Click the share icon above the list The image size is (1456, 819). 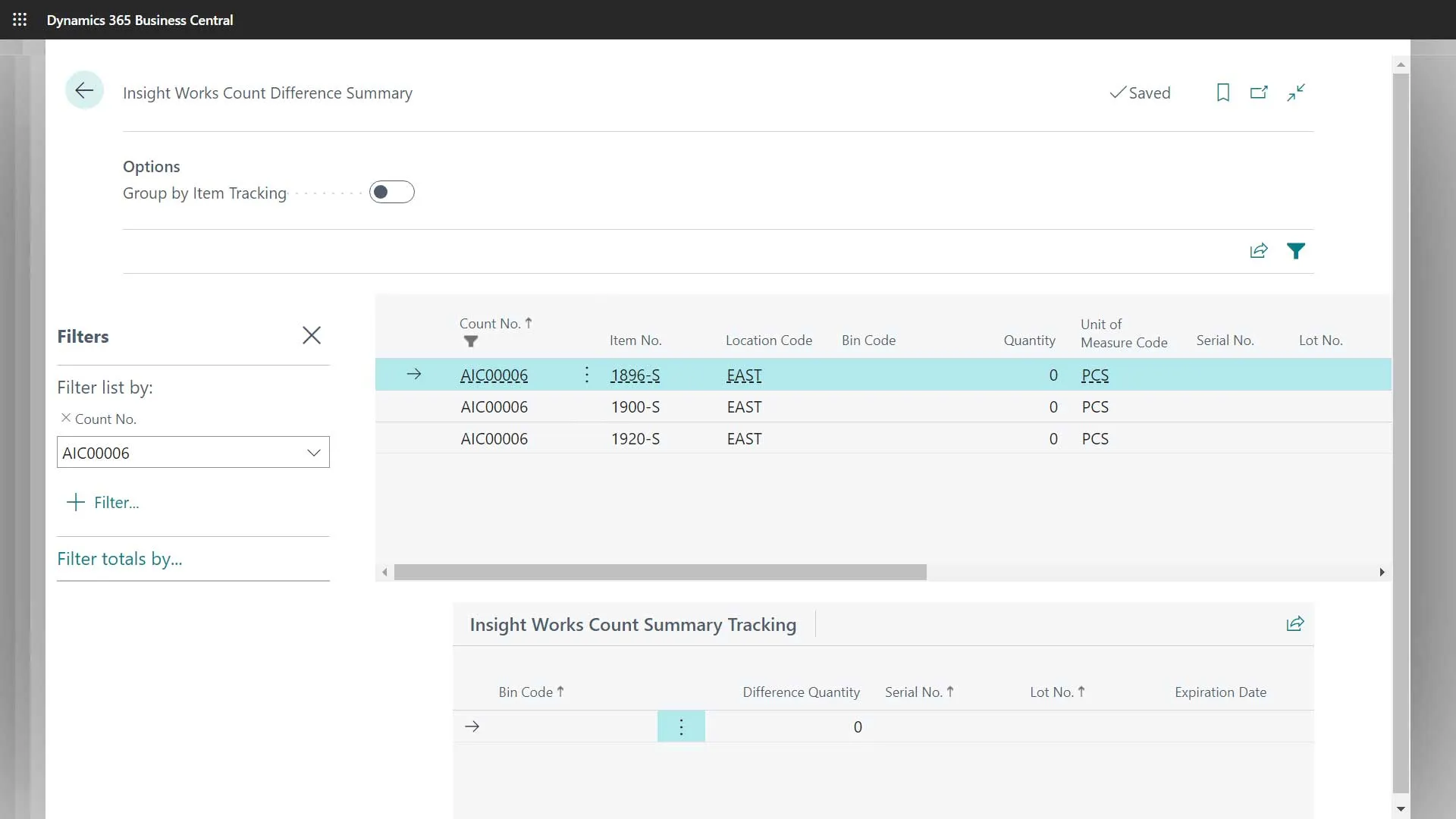(1259, 250)
